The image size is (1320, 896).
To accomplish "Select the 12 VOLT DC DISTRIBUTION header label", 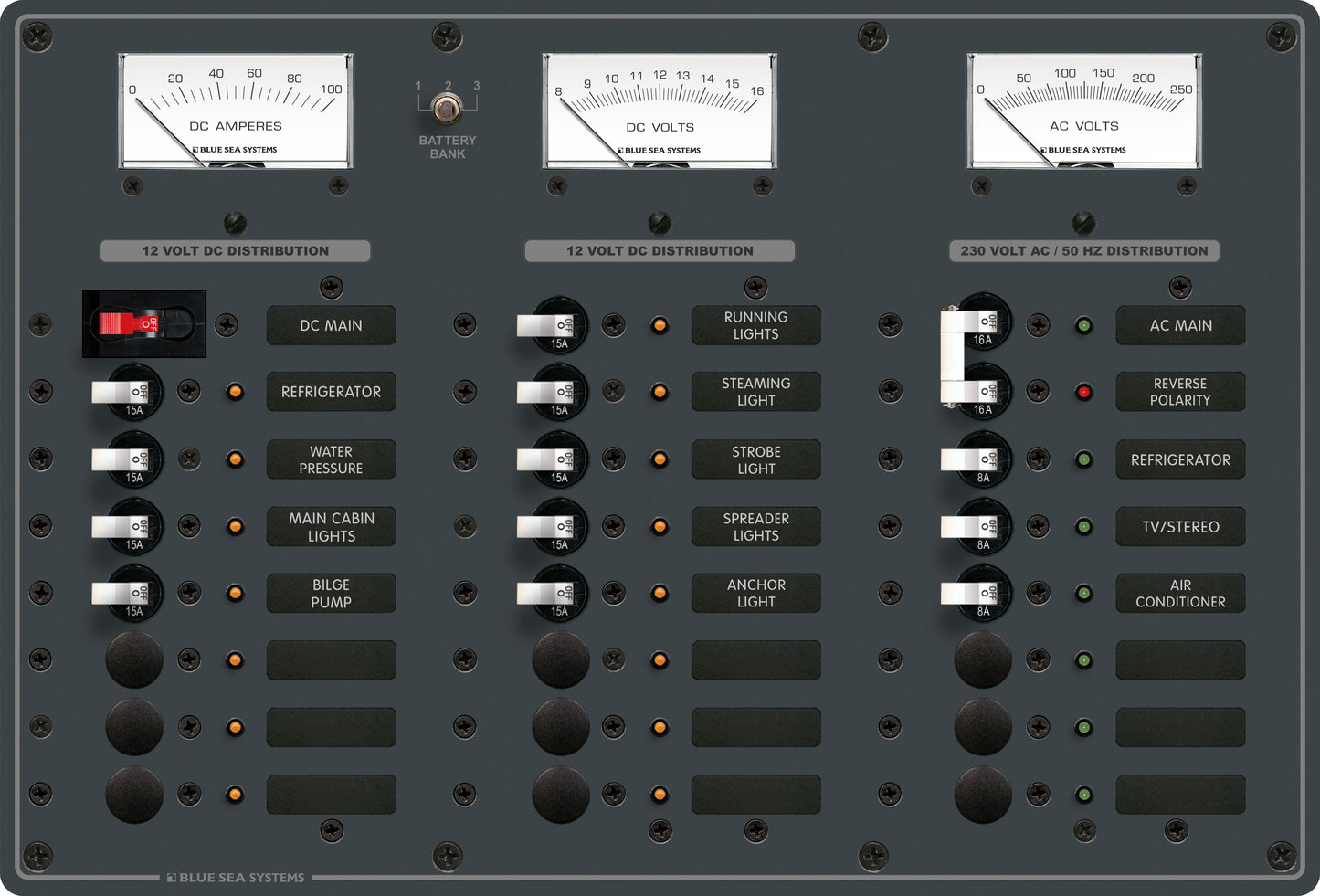I will point(235,250).
